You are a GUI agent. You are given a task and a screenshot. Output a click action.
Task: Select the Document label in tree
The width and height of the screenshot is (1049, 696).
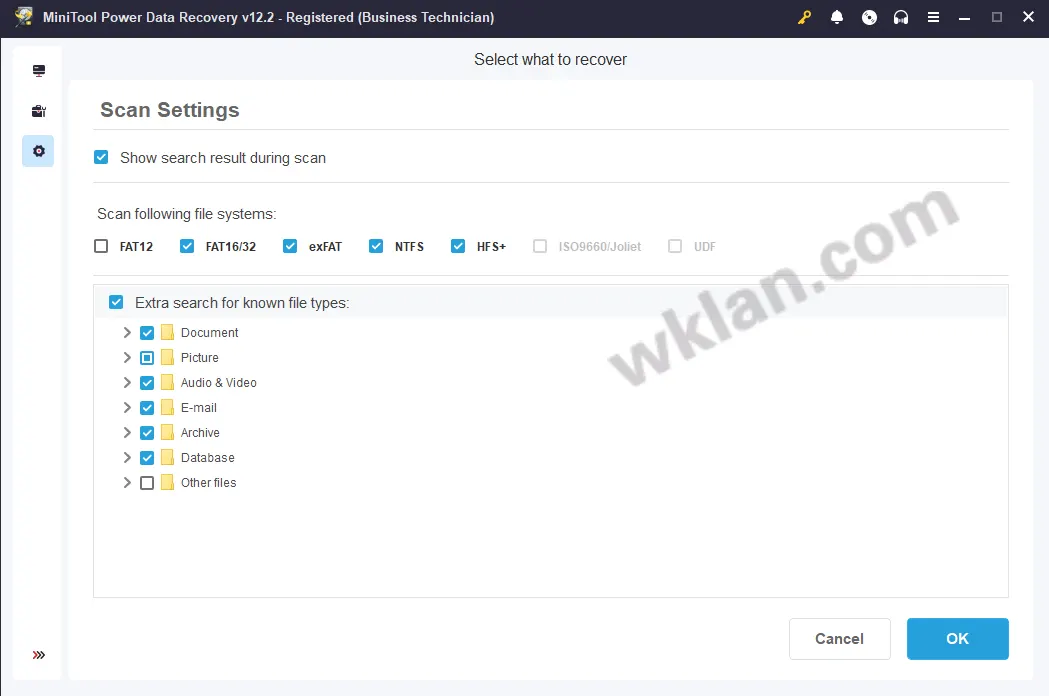coord(209,333)
